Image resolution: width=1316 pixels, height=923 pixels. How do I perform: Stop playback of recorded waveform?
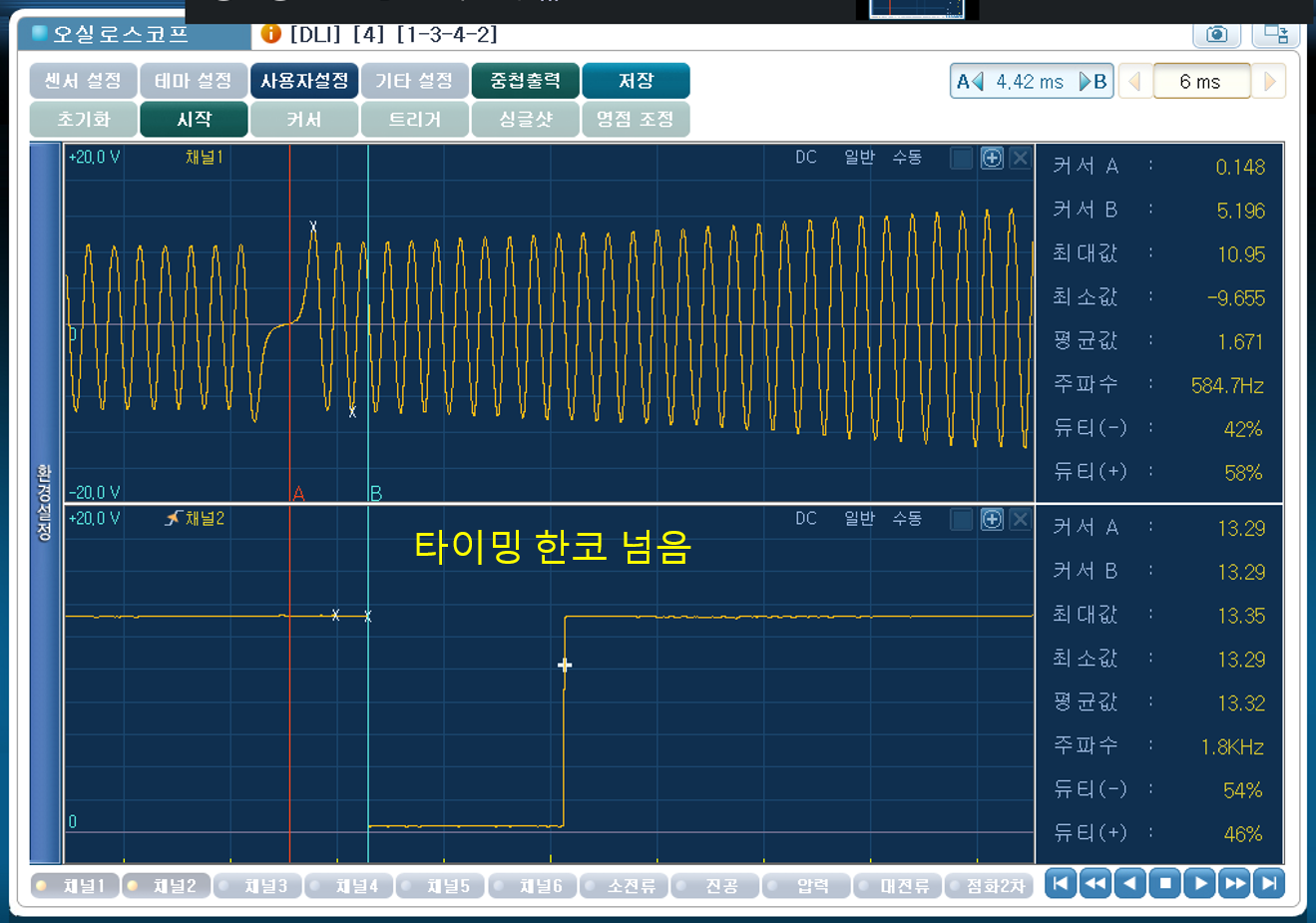click(1164, 883)
